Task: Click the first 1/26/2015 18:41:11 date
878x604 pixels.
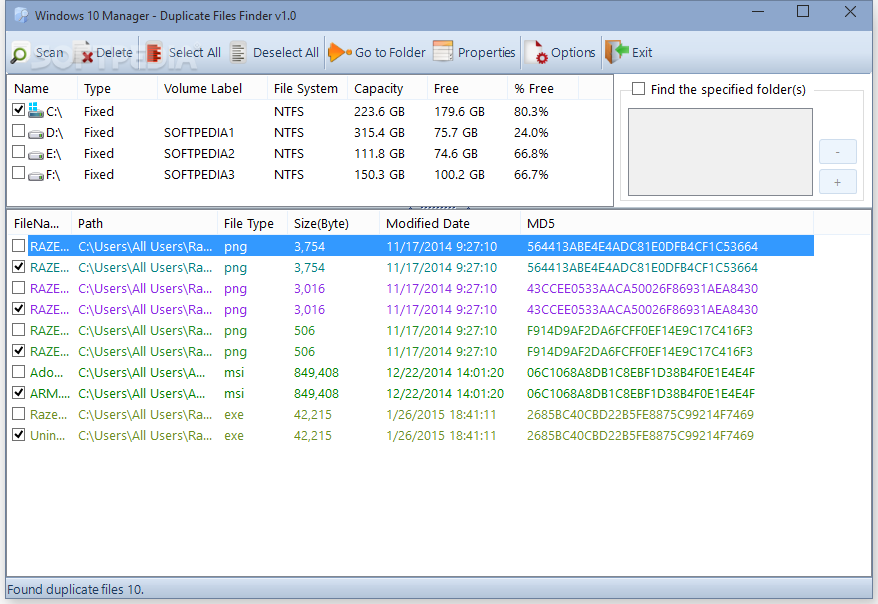Action: 441,415
